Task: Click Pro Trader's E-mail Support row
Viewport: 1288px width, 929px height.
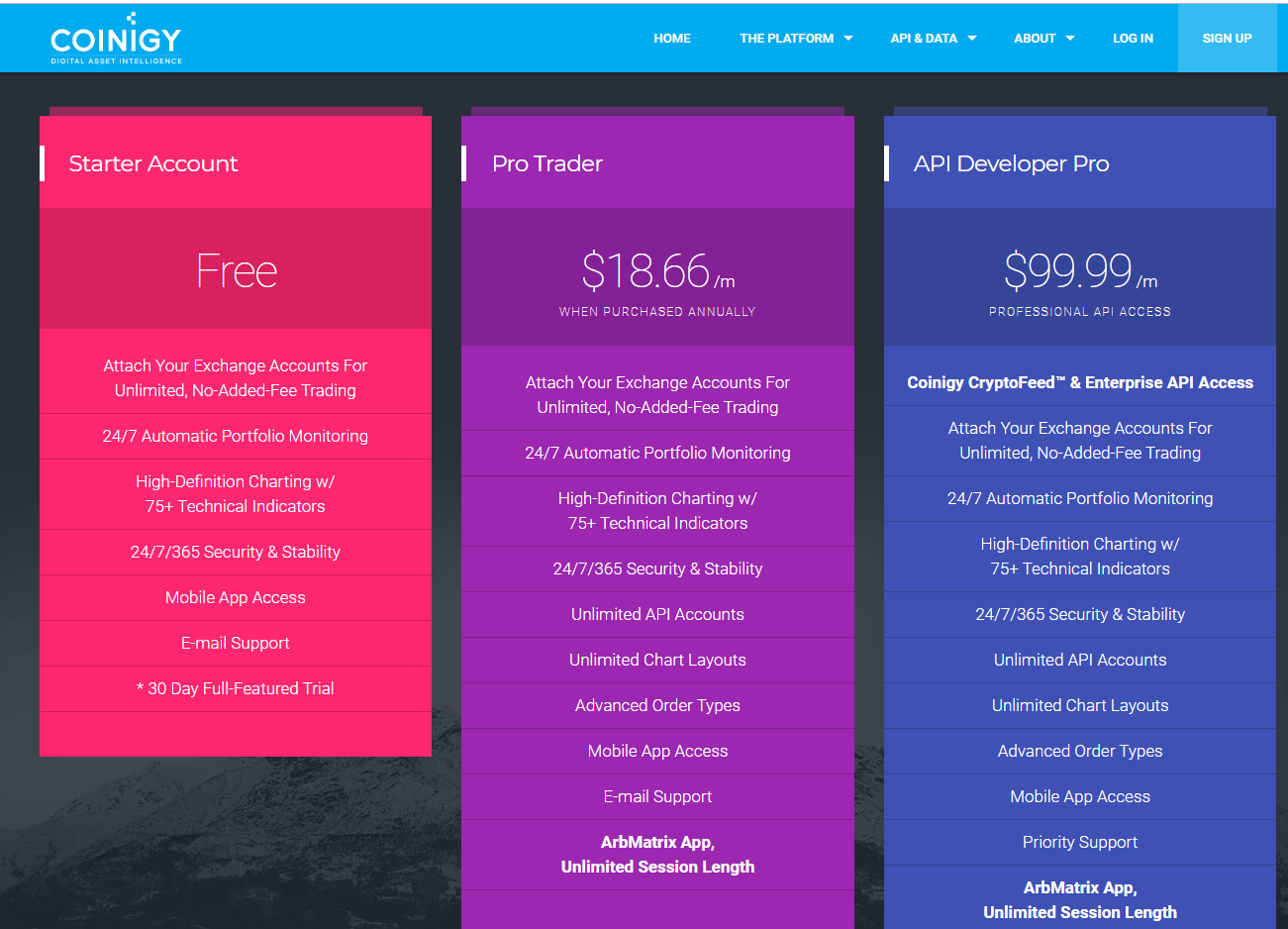Action: pos(657,796)
